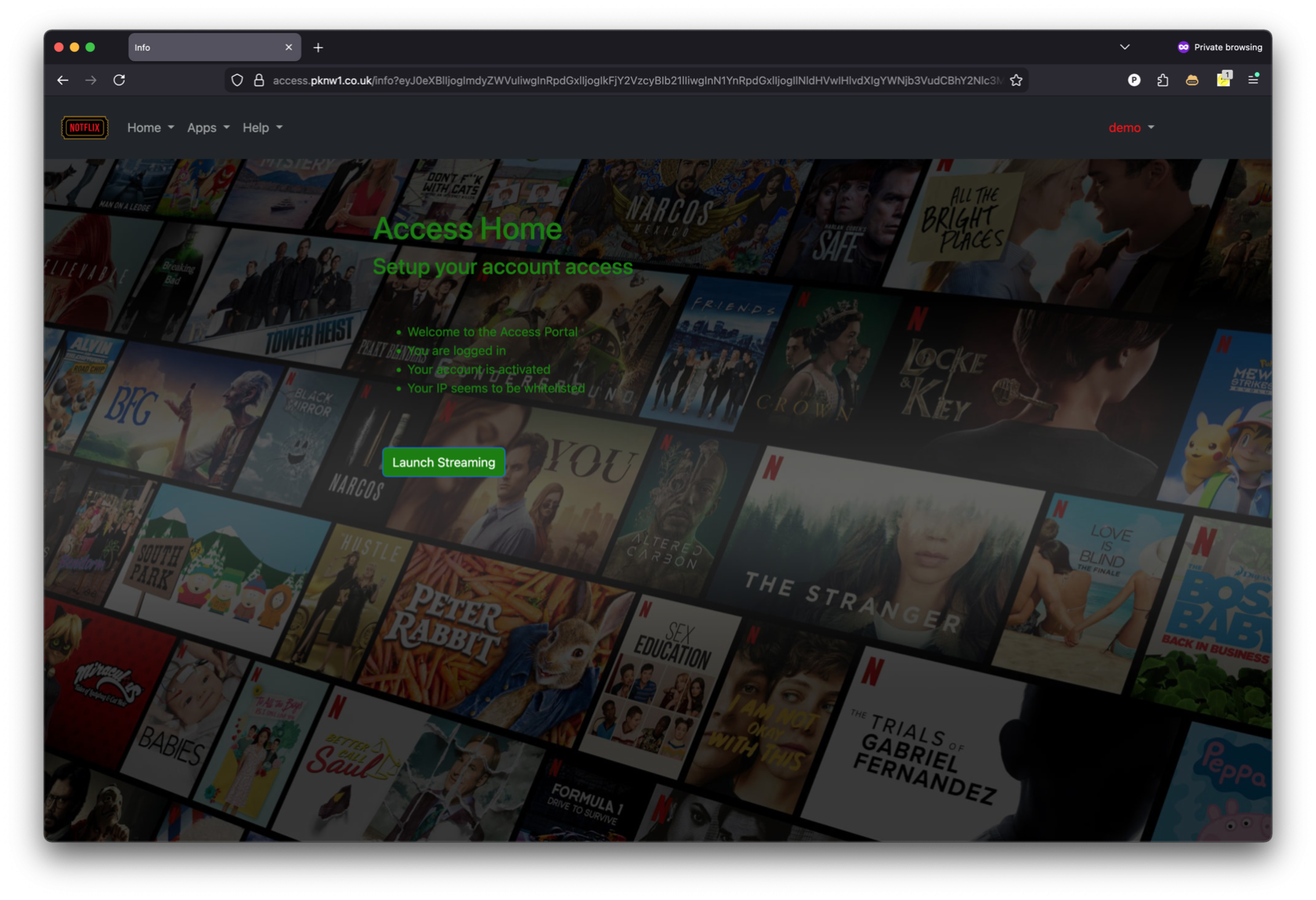Click the Access Home heading
This screenshot has height=900, width=1316.
[467, 229]
